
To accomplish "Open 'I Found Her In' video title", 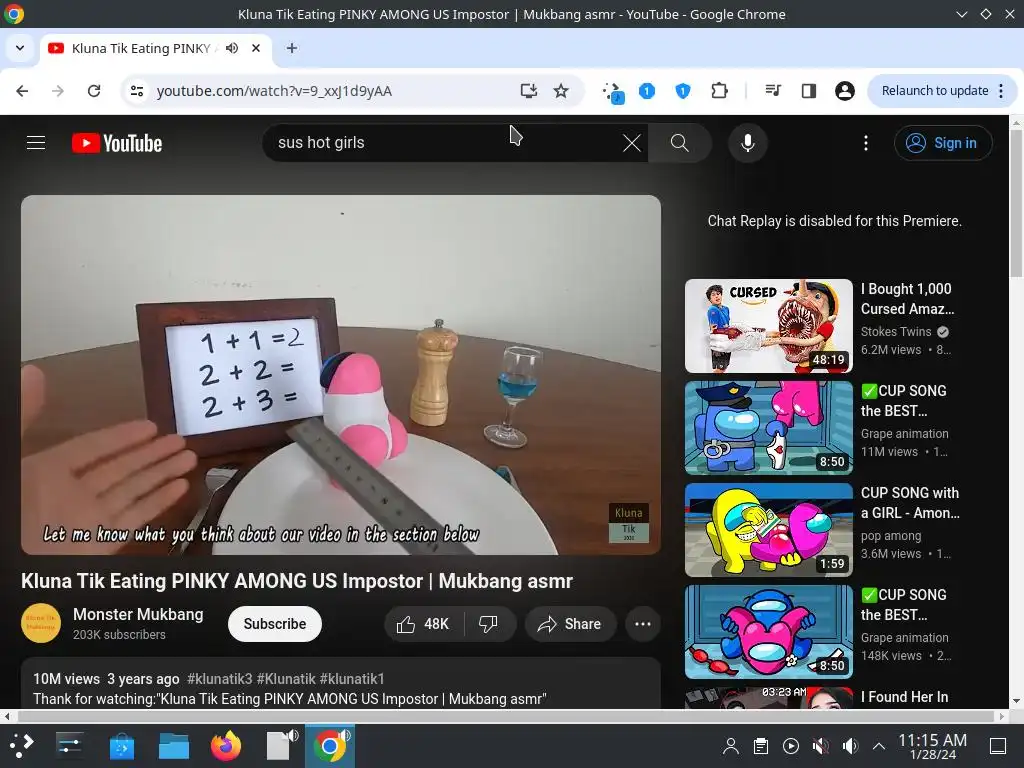I will 904,697.
